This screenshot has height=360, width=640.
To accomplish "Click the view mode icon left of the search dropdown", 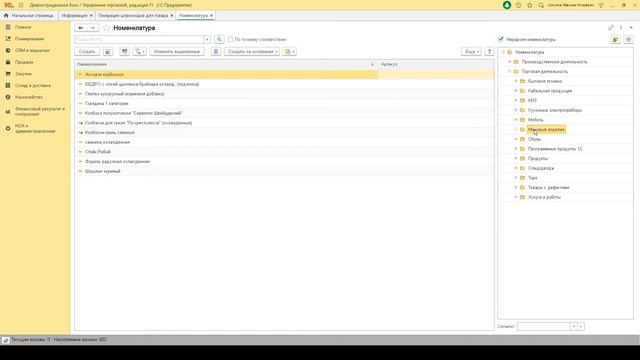I will (x=124, y=51).
